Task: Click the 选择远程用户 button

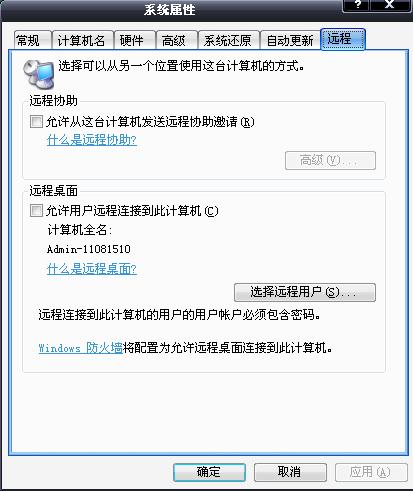Action: 305,292
